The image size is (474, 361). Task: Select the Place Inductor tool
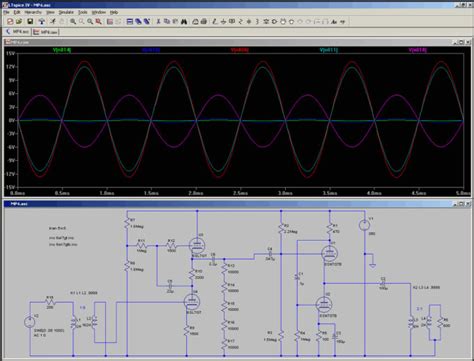point(257,22)
